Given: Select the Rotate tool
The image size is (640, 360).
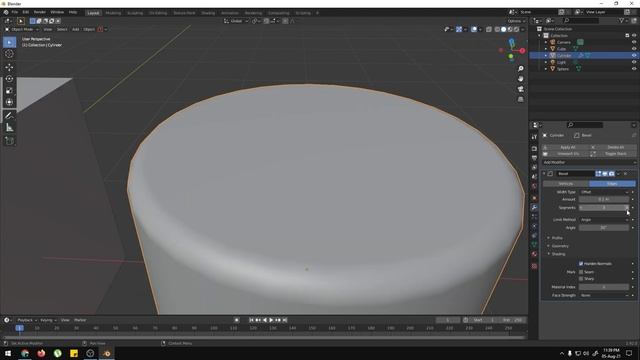Looking at the screenshot, I should pos(9,79).
